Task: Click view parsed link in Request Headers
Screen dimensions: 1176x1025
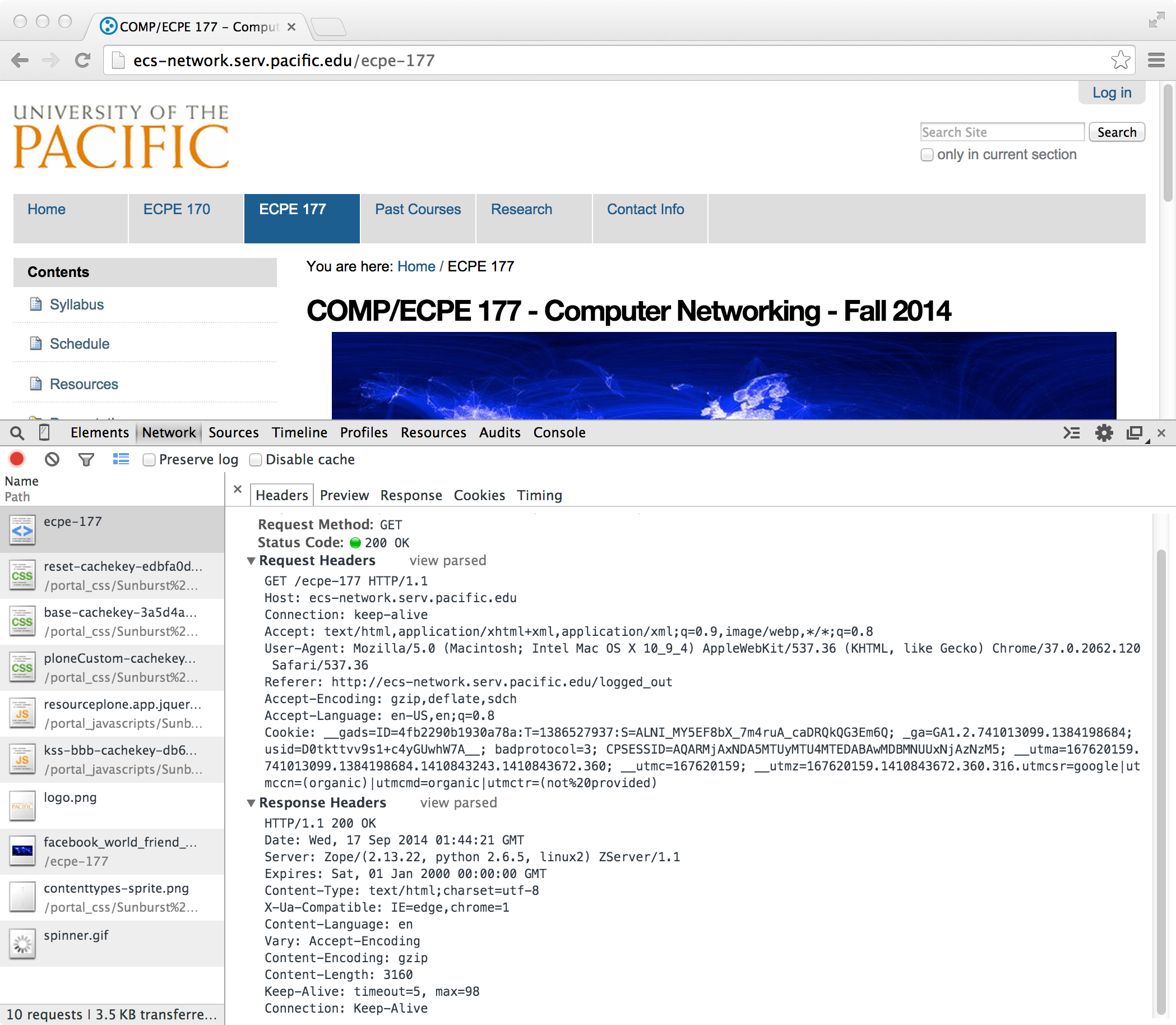Action: 446,560
